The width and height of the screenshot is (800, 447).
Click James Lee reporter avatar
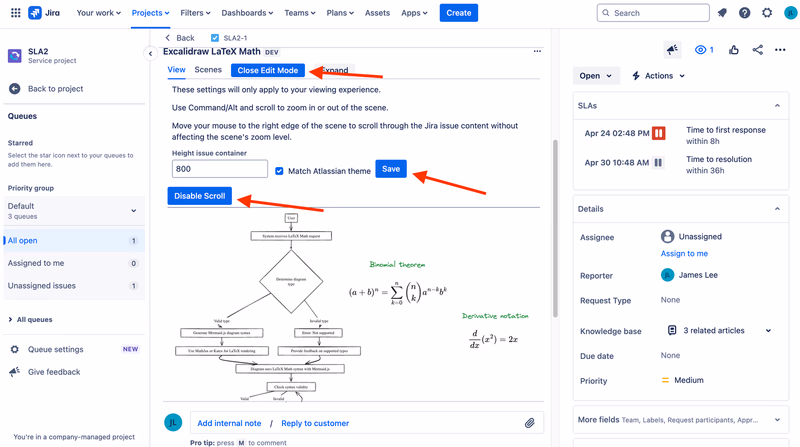coord(667,275)
